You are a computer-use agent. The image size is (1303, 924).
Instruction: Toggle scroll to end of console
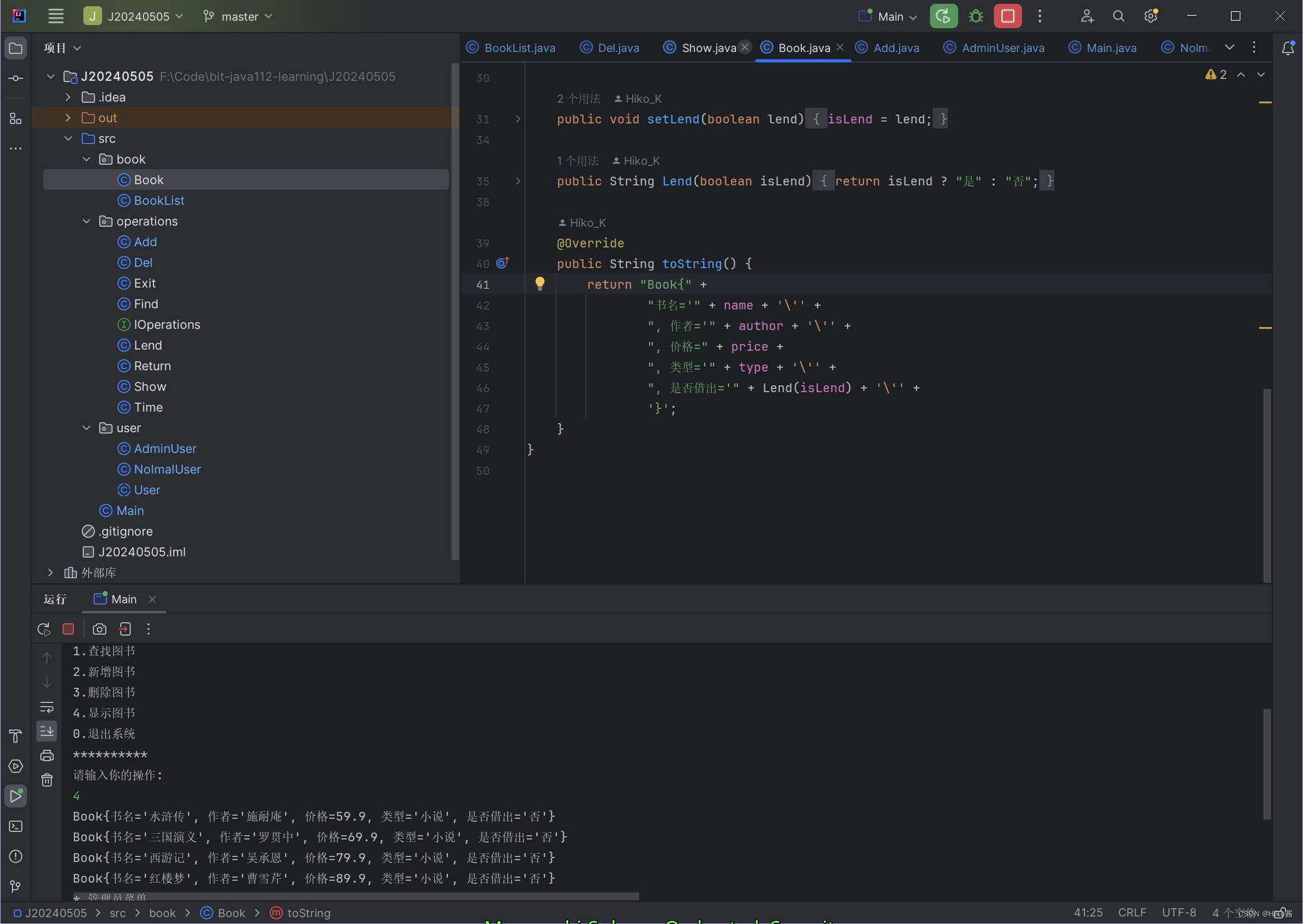(47, 731)
